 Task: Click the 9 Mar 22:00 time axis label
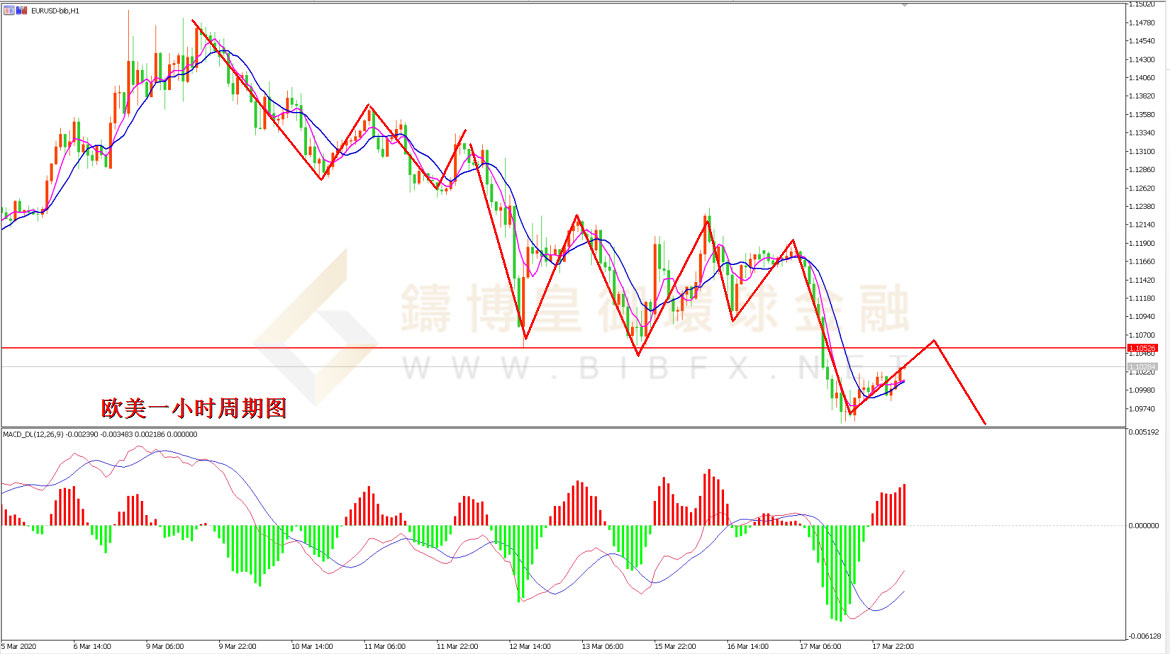click(237, 646)
